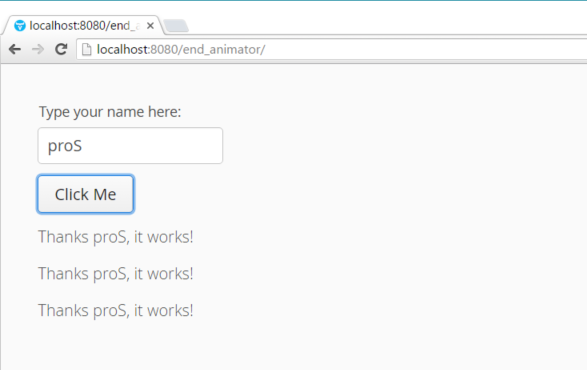Click the third 'Thanks proS, it works!' message
This screenshot has width=587, height=370.
(116, 310)
